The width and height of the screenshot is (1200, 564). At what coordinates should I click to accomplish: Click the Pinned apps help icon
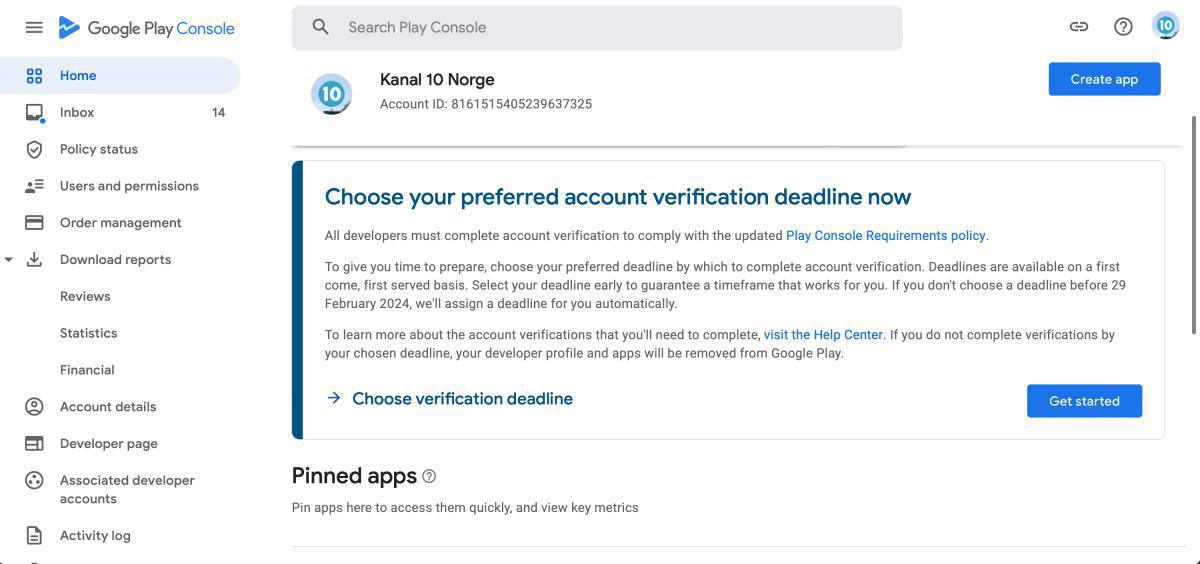coord(429,476)
